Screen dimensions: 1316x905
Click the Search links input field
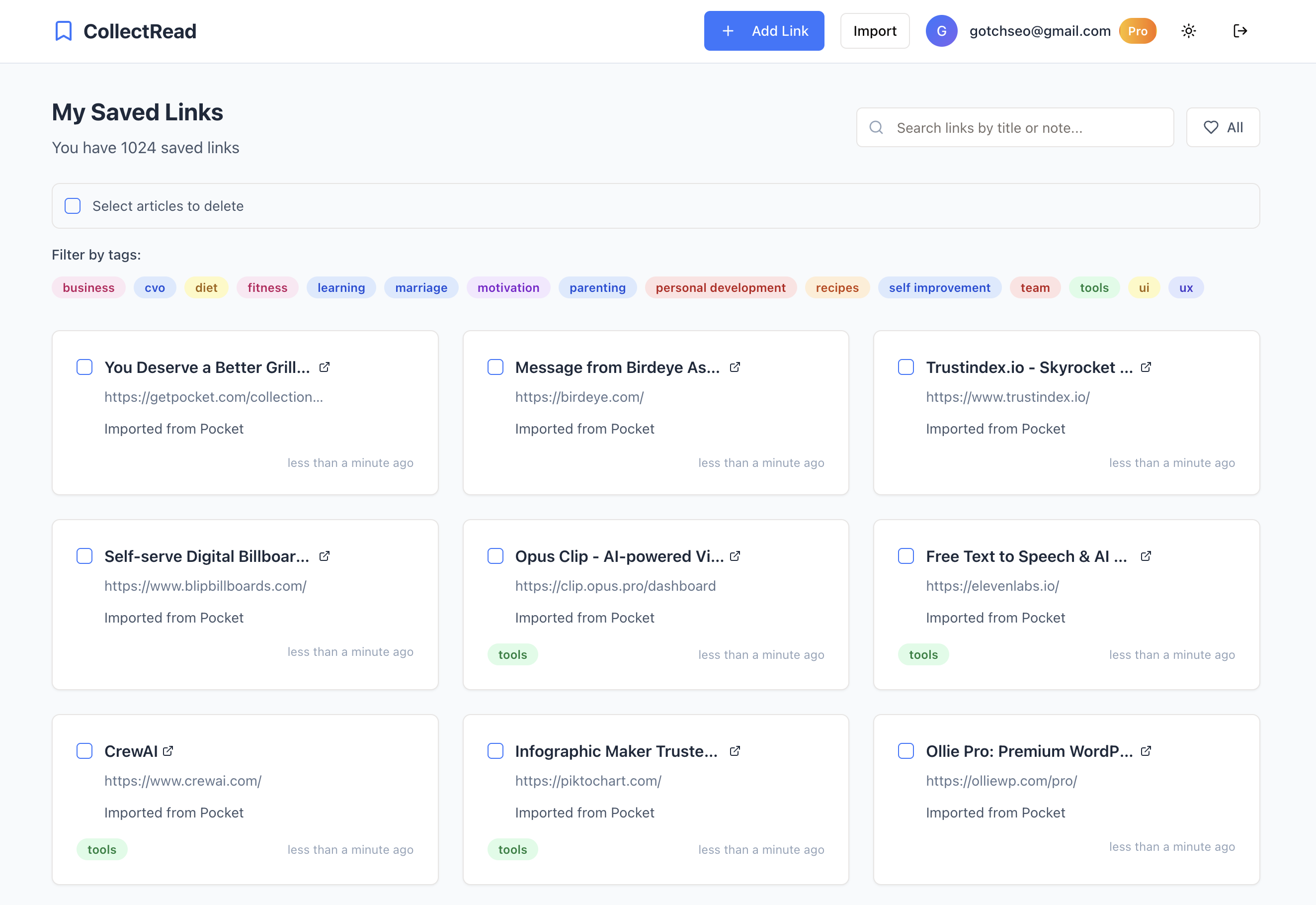[1015, 128]
